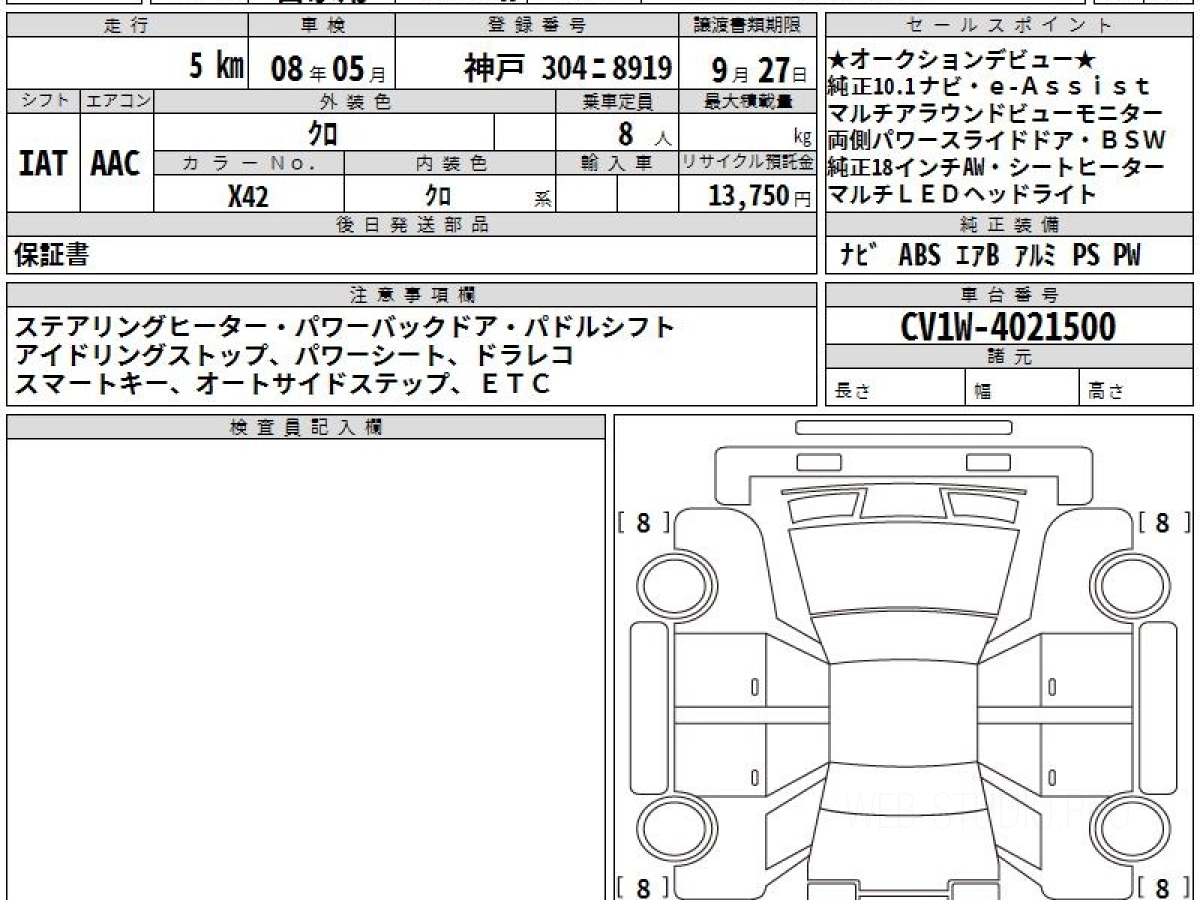Select the 長さ dimension cell
The image size is (1200, 900).
(895, 388)
